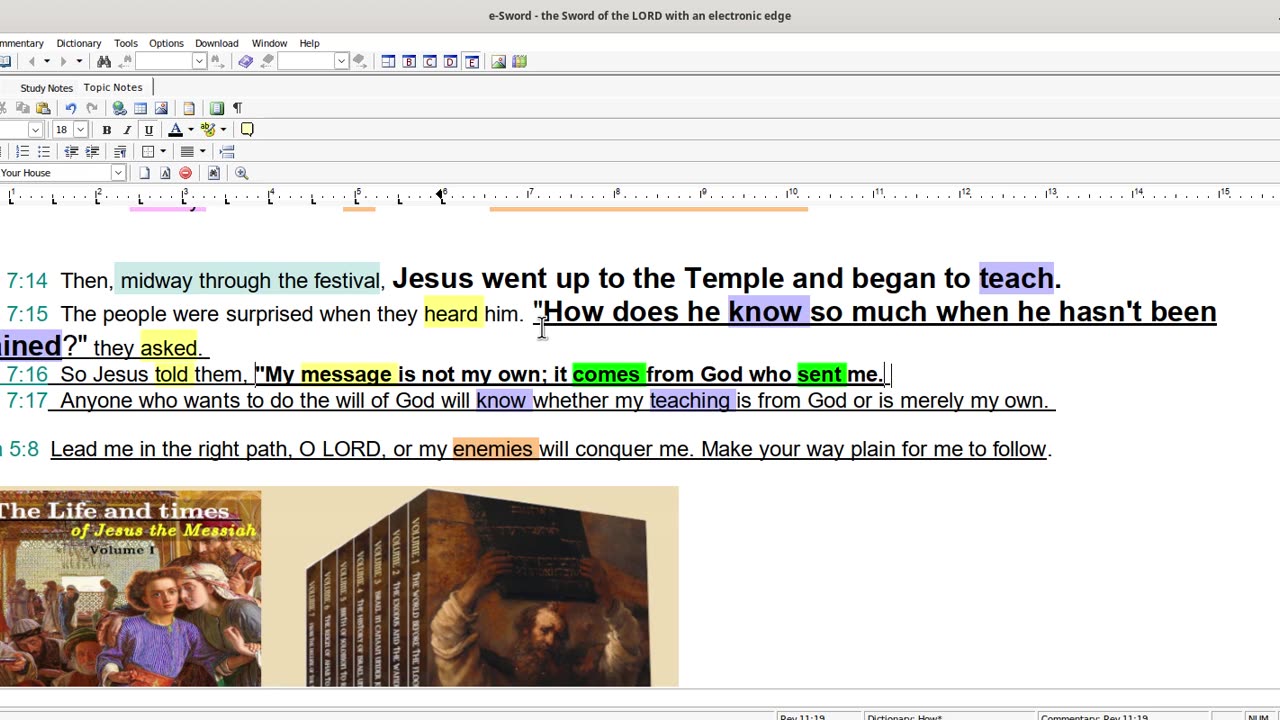The width and height of the screenshot is (1280, 720).
Task: Apply bulleted list formatting
Action: 43,152
